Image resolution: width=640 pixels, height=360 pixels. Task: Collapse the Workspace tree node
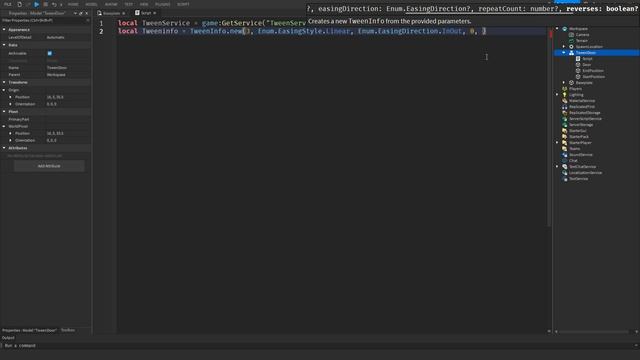[557, 29]
